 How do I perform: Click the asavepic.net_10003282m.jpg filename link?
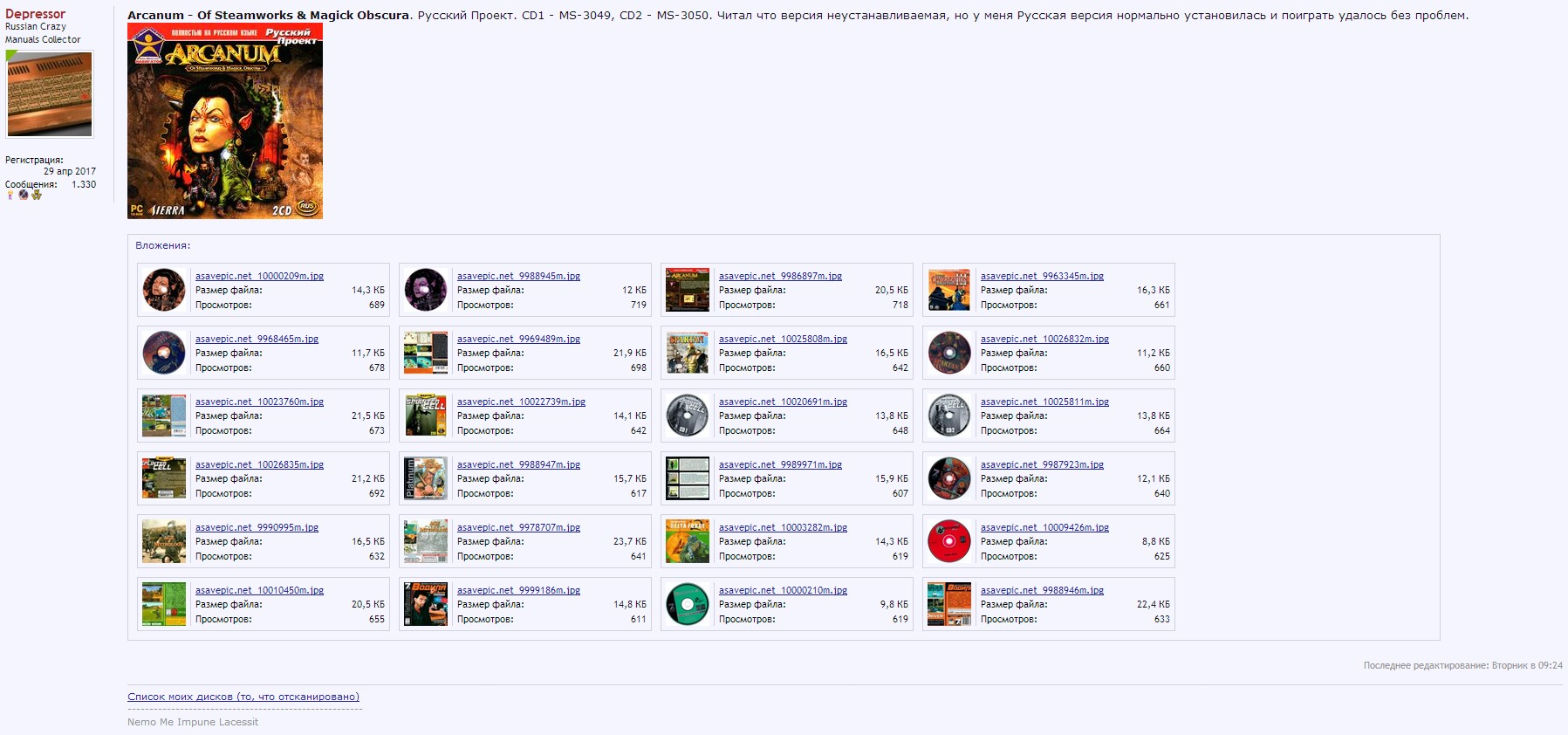click(783, 527)
